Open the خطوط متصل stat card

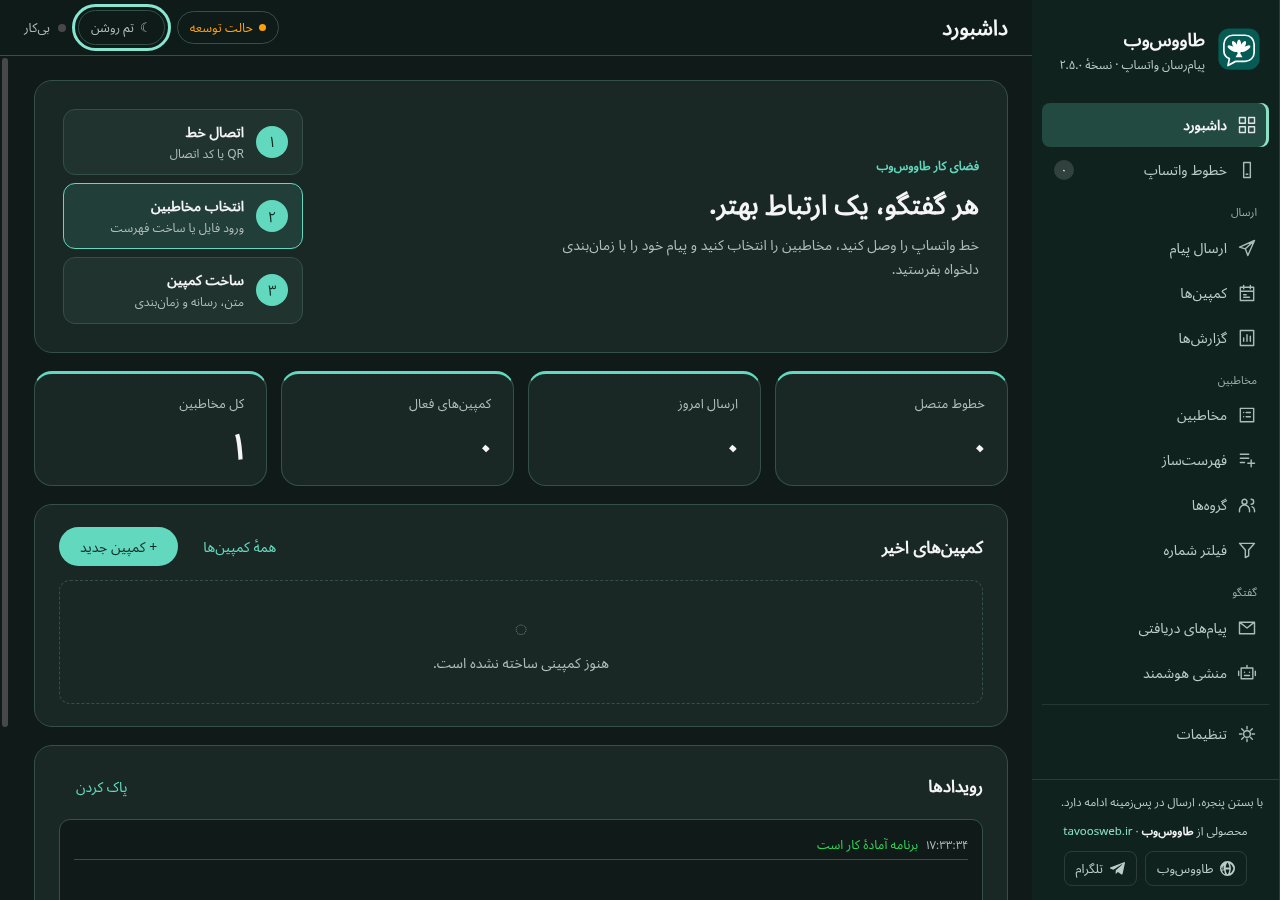(x=891, y=428)
